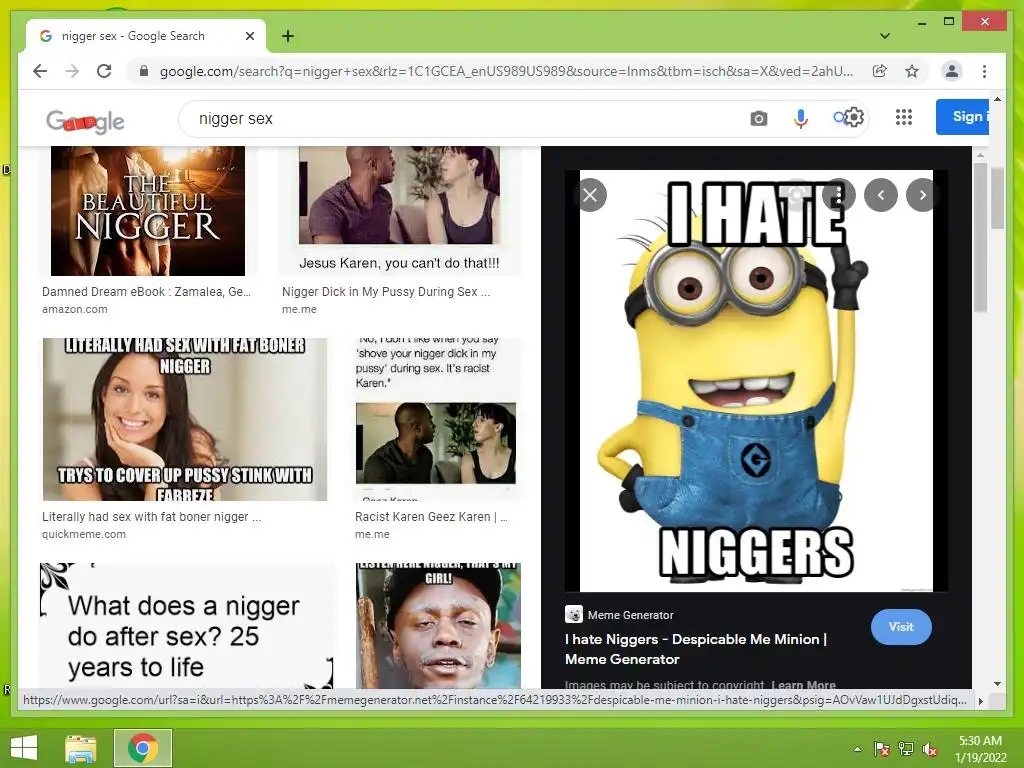Show hidden tray icons arrow
Image resolution: width=1024 pixels, height=768 pixels.
[857, 749]
